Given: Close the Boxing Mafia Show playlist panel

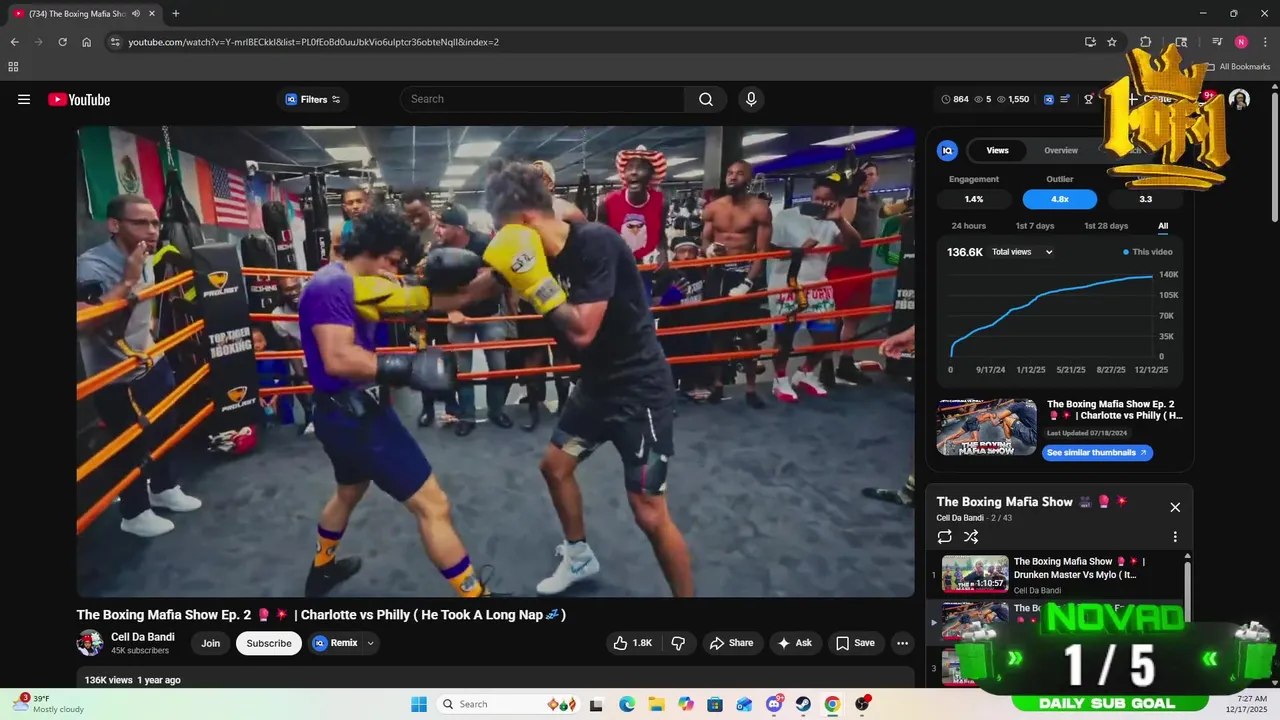Looking at the screenshot, I should (1175, 507).
